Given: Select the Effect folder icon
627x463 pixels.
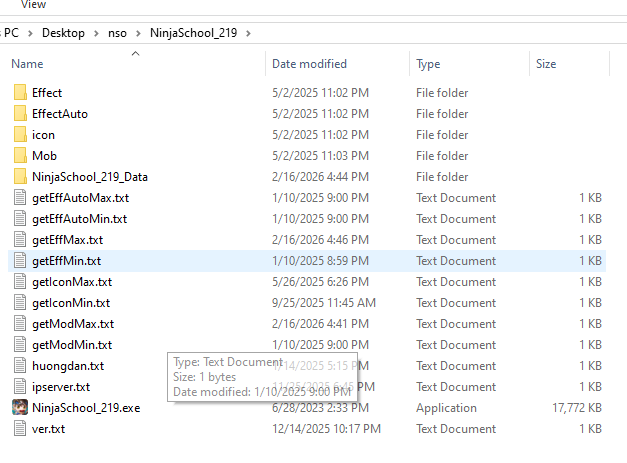Looking at the screenshot, I should [20, 93].
